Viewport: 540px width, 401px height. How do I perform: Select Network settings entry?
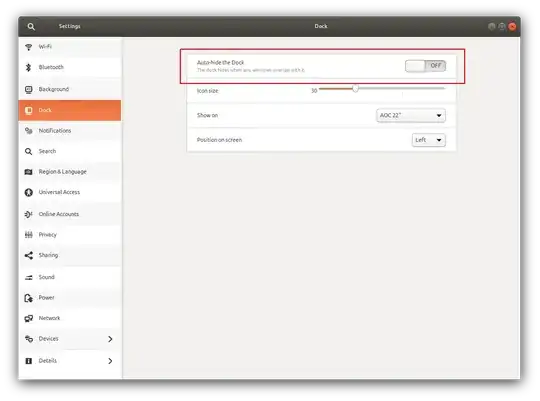tap(70, 318)
